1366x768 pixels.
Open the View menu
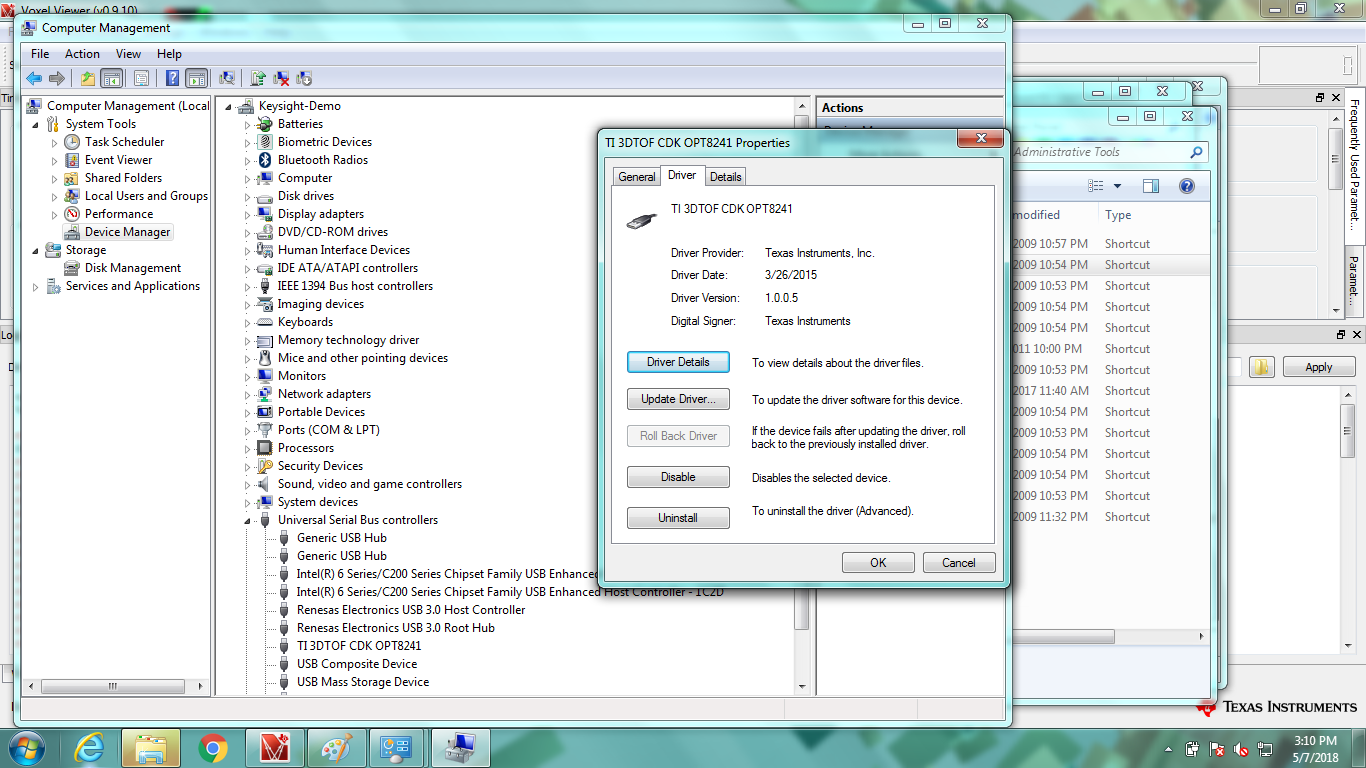click(128, 54)
